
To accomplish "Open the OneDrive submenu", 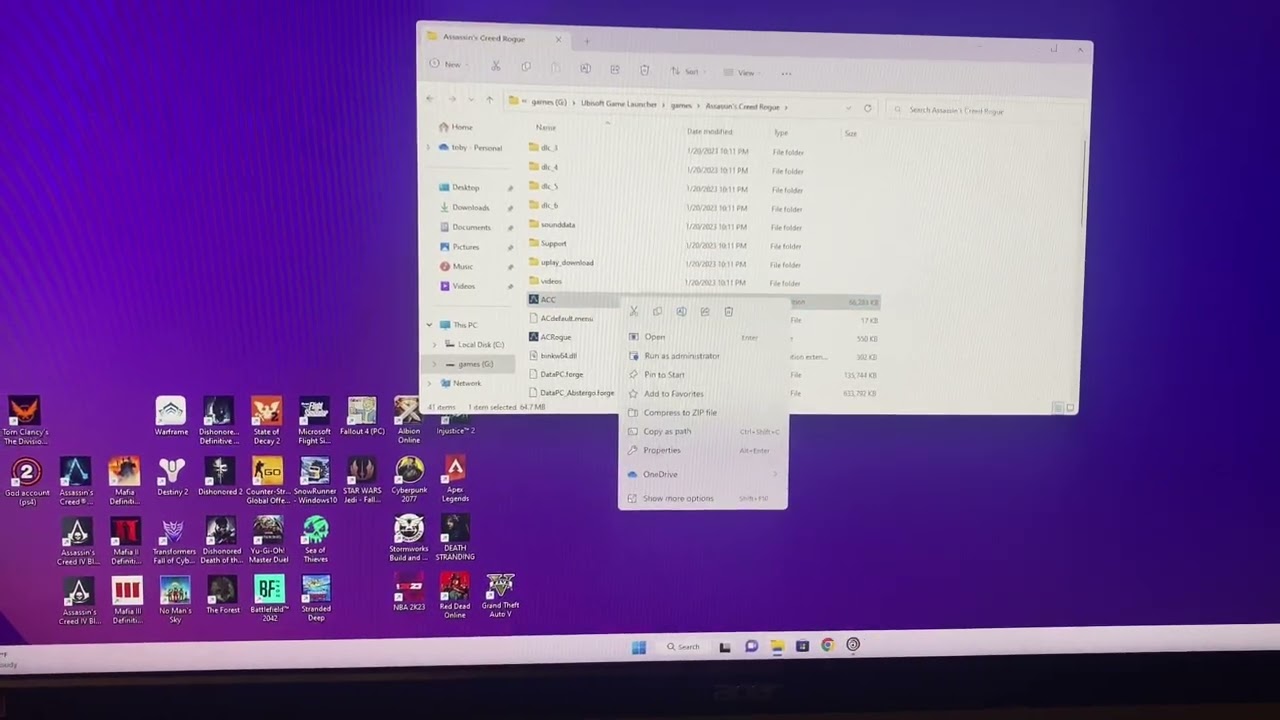I will [702, 474].
